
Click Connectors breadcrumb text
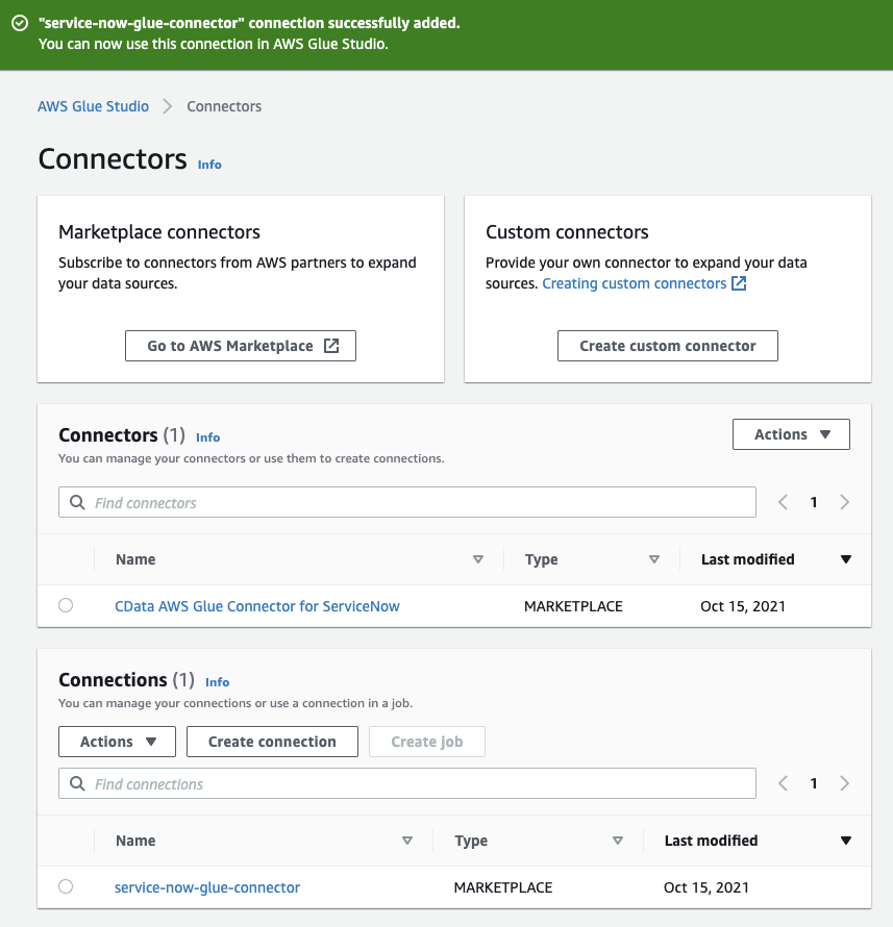click(224, 106)
